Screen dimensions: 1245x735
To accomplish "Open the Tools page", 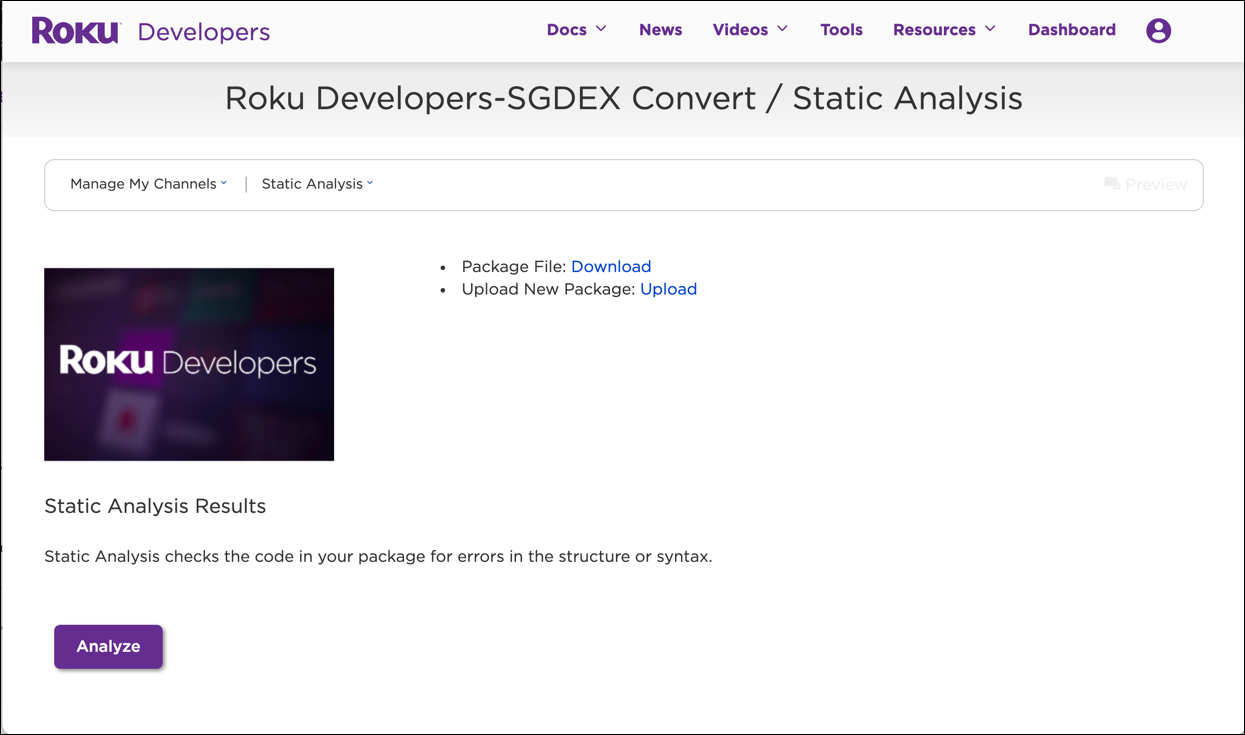I will click(x=841, y=29).
